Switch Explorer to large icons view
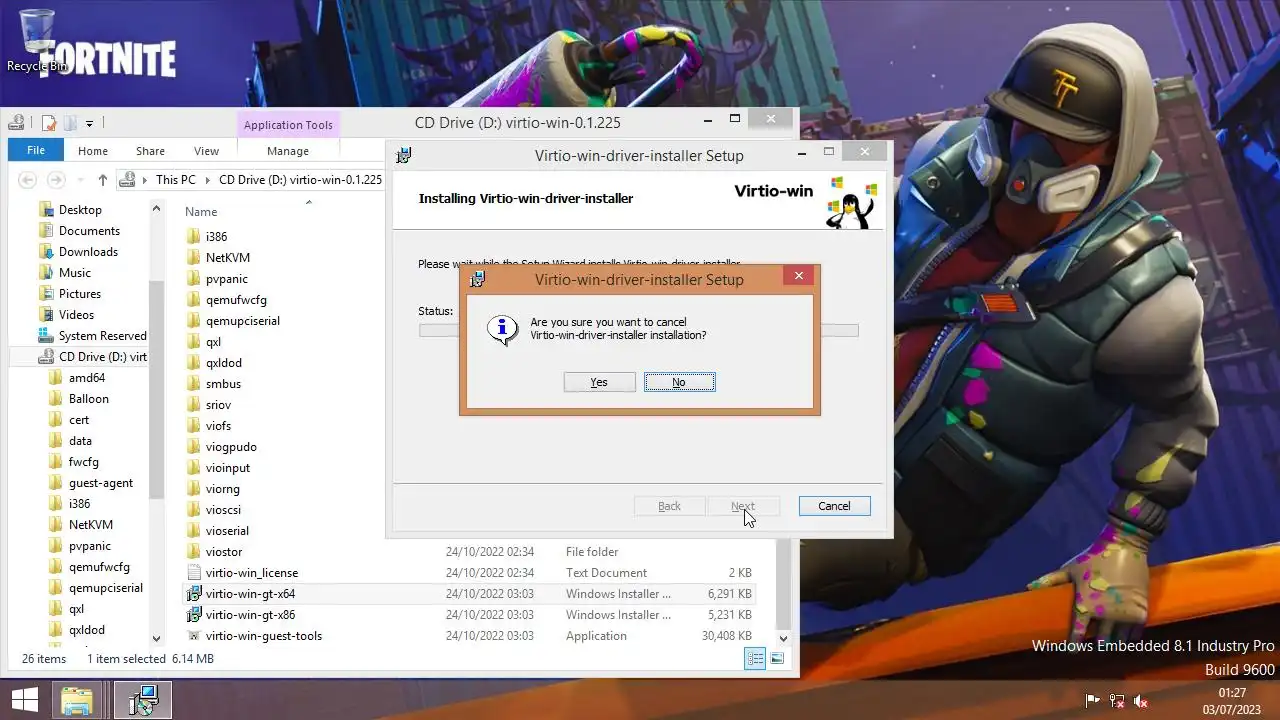Screen dimensions: 1280x720 [x=777, y=658]
